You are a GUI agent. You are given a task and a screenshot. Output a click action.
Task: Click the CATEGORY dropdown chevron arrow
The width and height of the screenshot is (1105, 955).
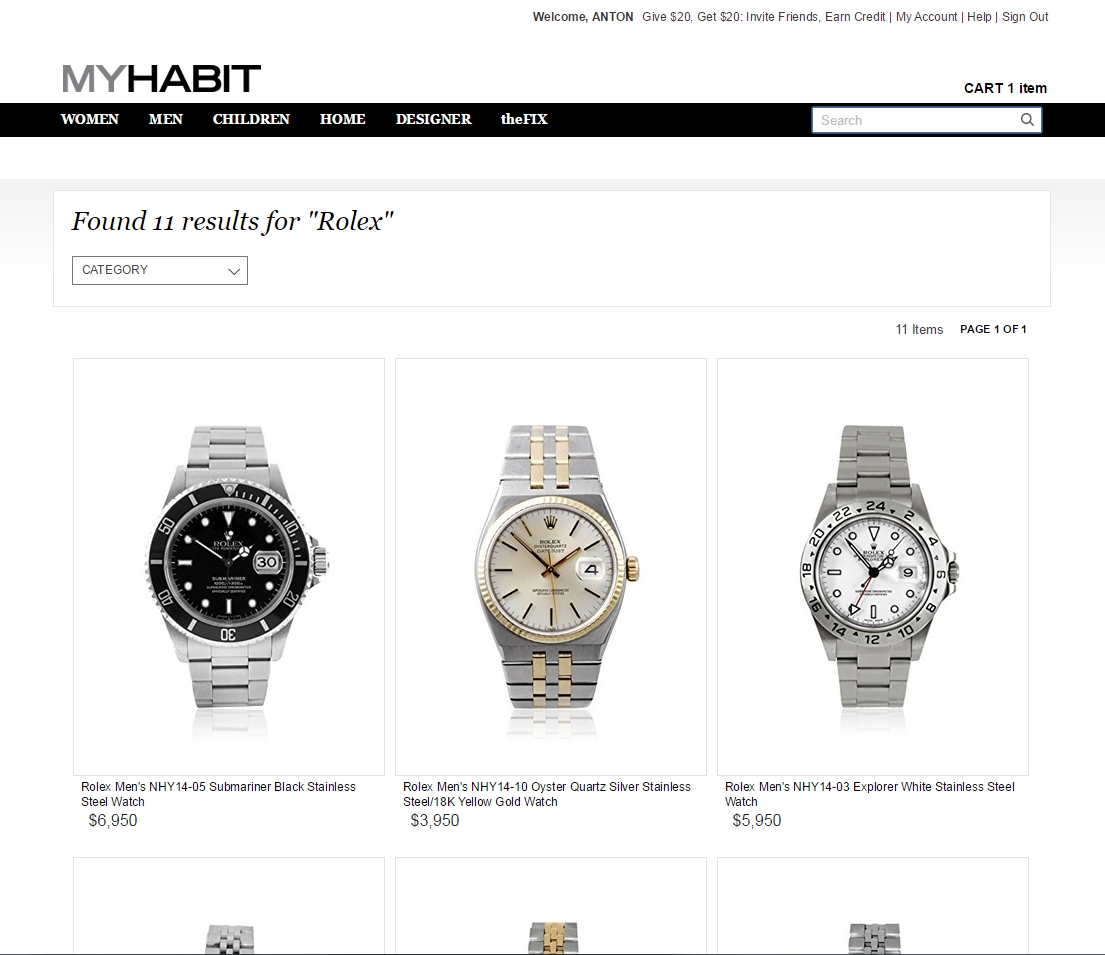234,271
